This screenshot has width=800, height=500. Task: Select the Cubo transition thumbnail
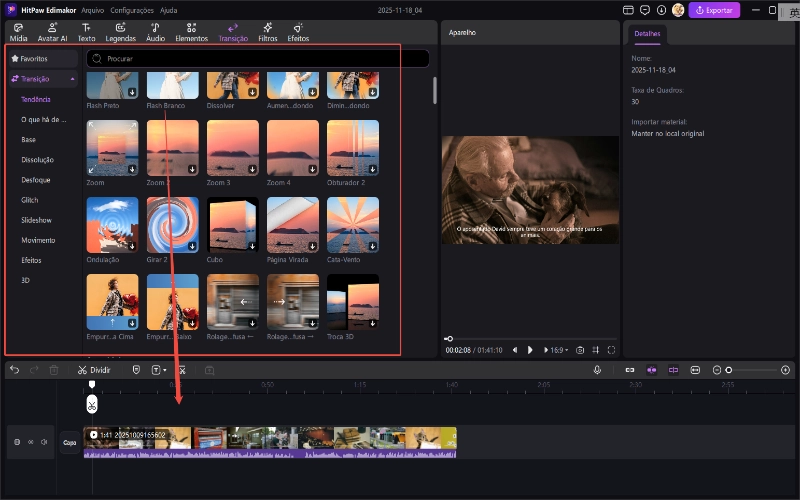coord(233,225)
